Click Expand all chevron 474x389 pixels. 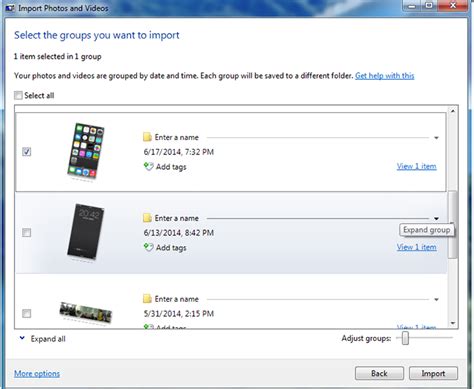click(22, 338)
